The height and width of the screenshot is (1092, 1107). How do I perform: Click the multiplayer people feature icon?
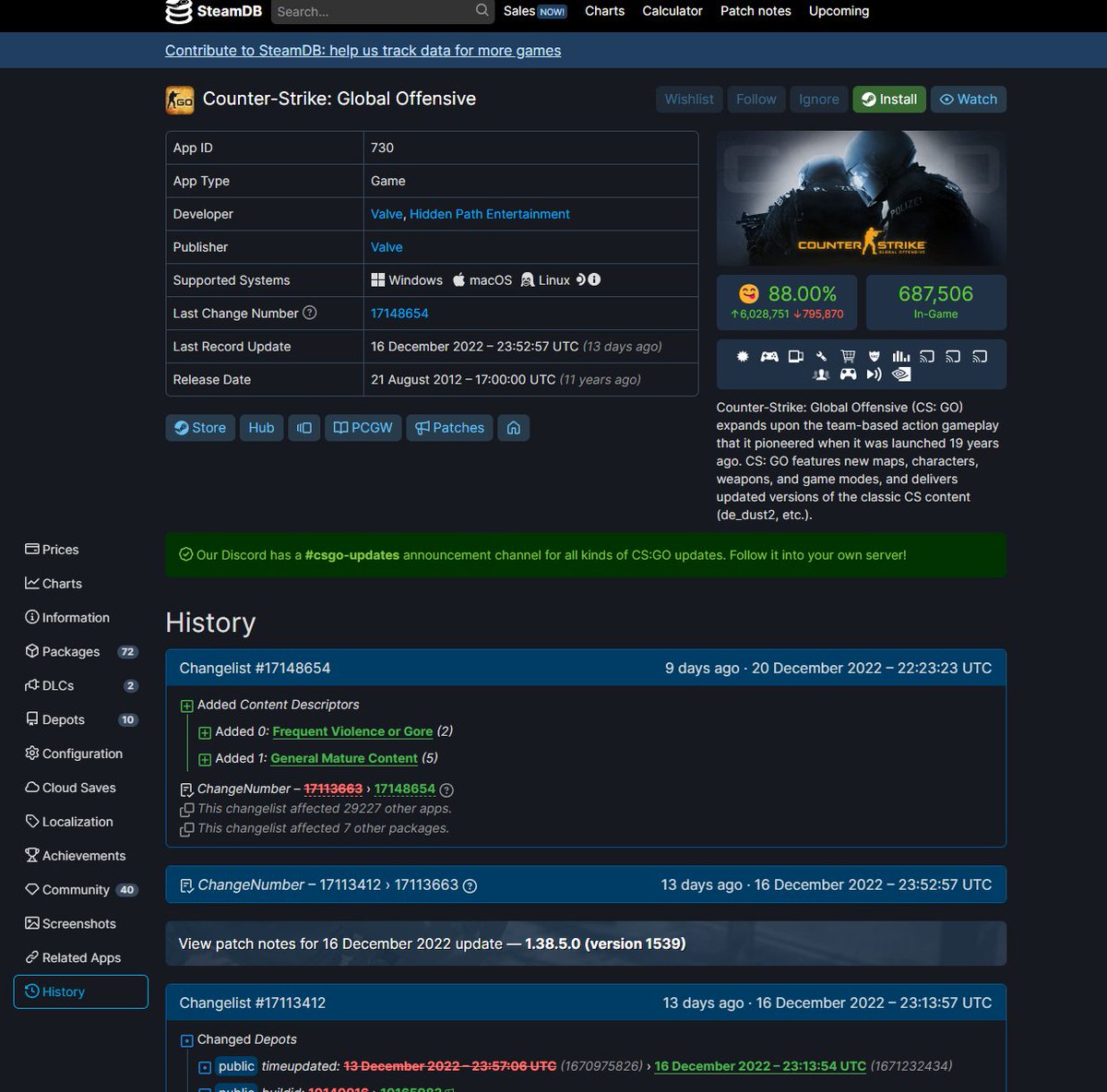(x=821, y=374)
